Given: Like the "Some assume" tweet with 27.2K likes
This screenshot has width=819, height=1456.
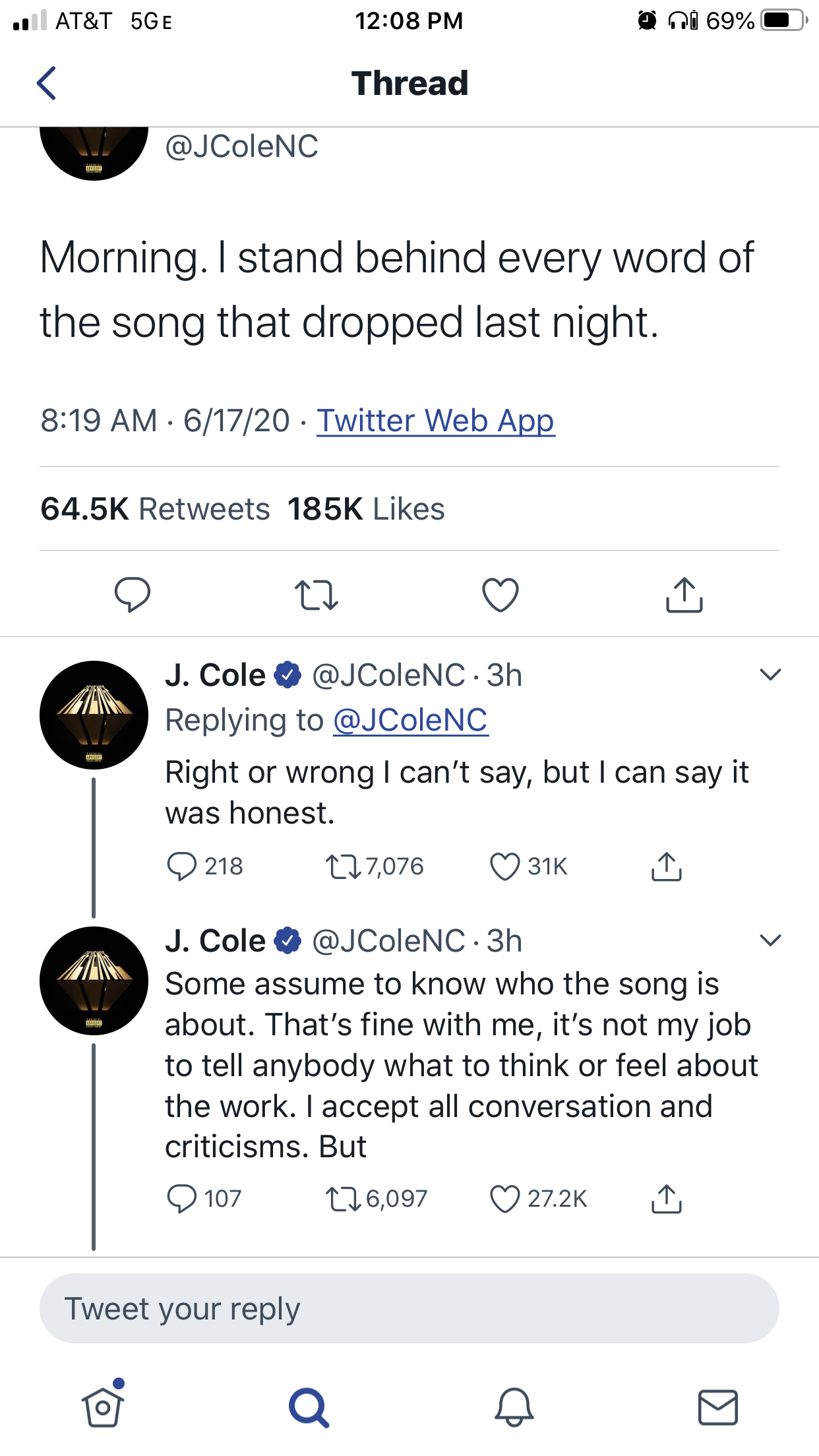Looking at the screenshot, I should (x=505, y=1199).
